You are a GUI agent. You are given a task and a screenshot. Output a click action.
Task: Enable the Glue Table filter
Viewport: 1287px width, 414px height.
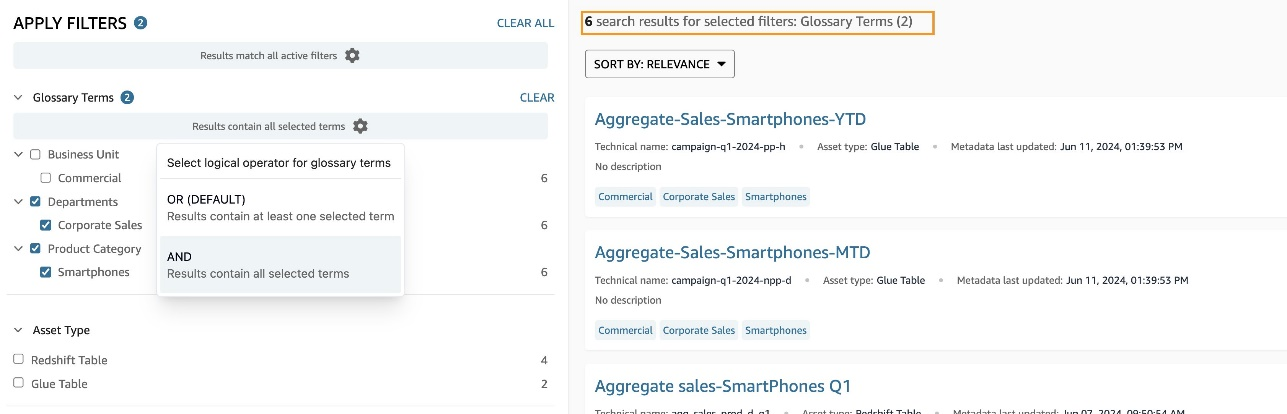pyautogui.click(x=19, y=384)
